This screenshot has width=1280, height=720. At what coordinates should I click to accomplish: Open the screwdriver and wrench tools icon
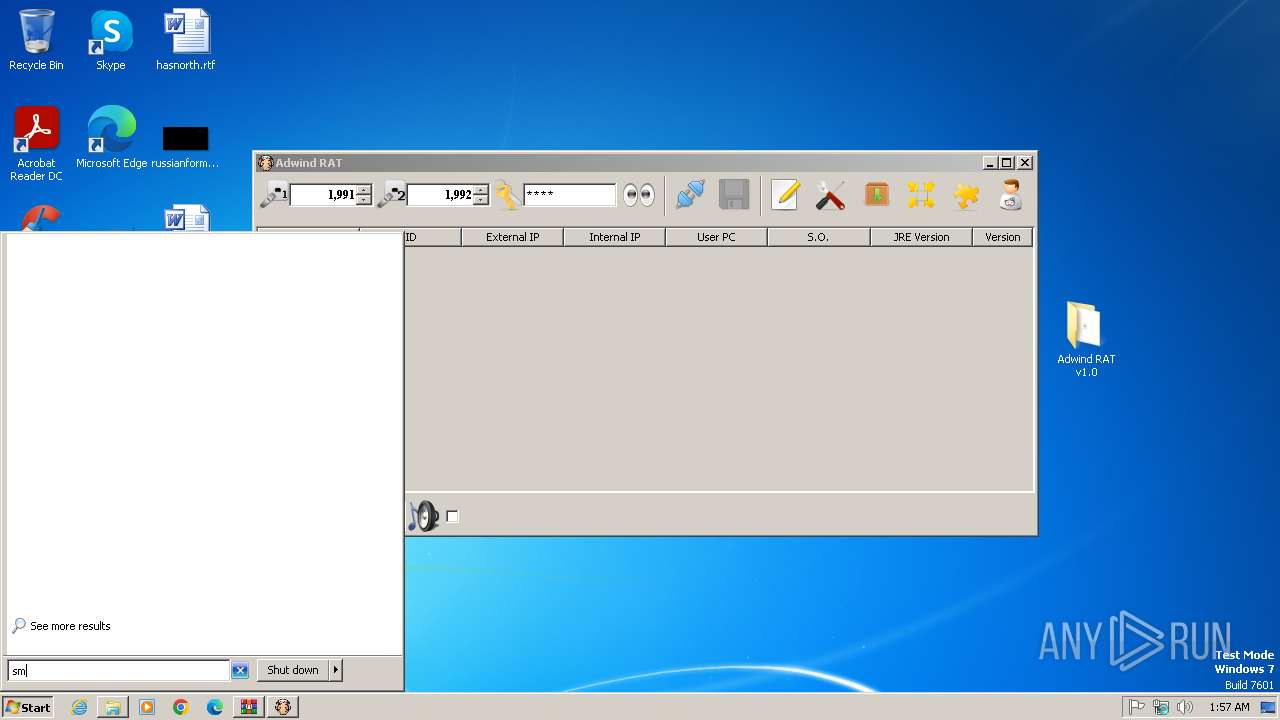tap(830, 195)
